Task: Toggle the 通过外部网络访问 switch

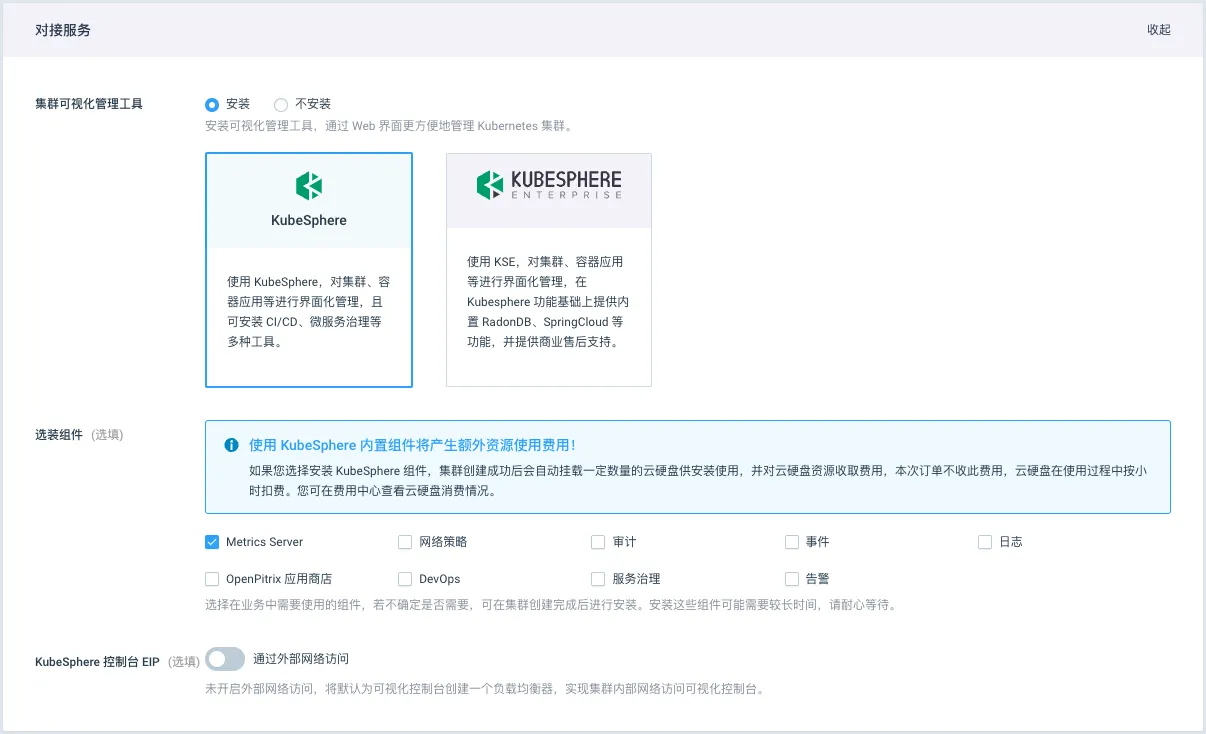Action: 225,659
